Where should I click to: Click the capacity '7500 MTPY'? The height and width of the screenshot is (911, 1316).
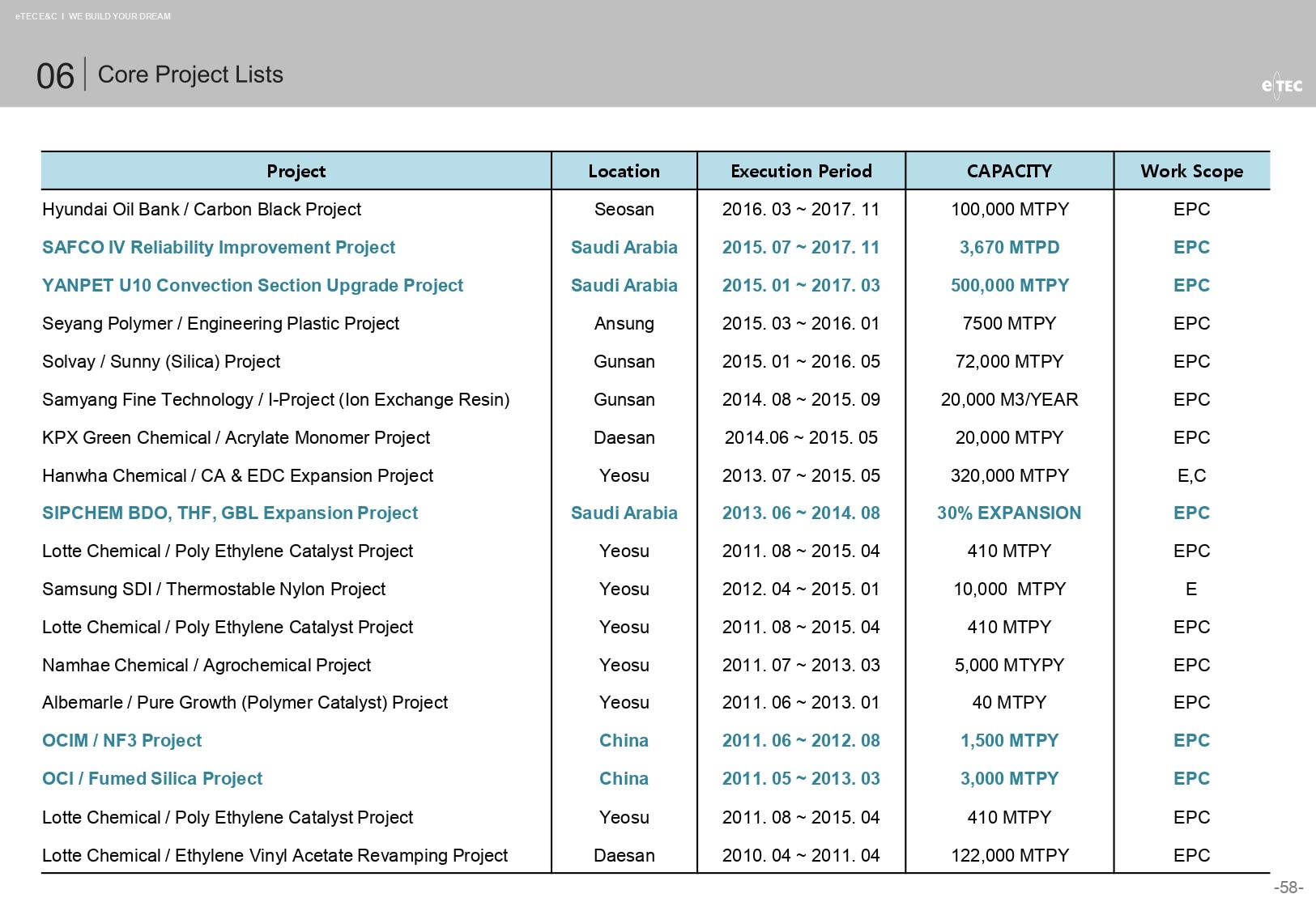[x=1009, y=323]
